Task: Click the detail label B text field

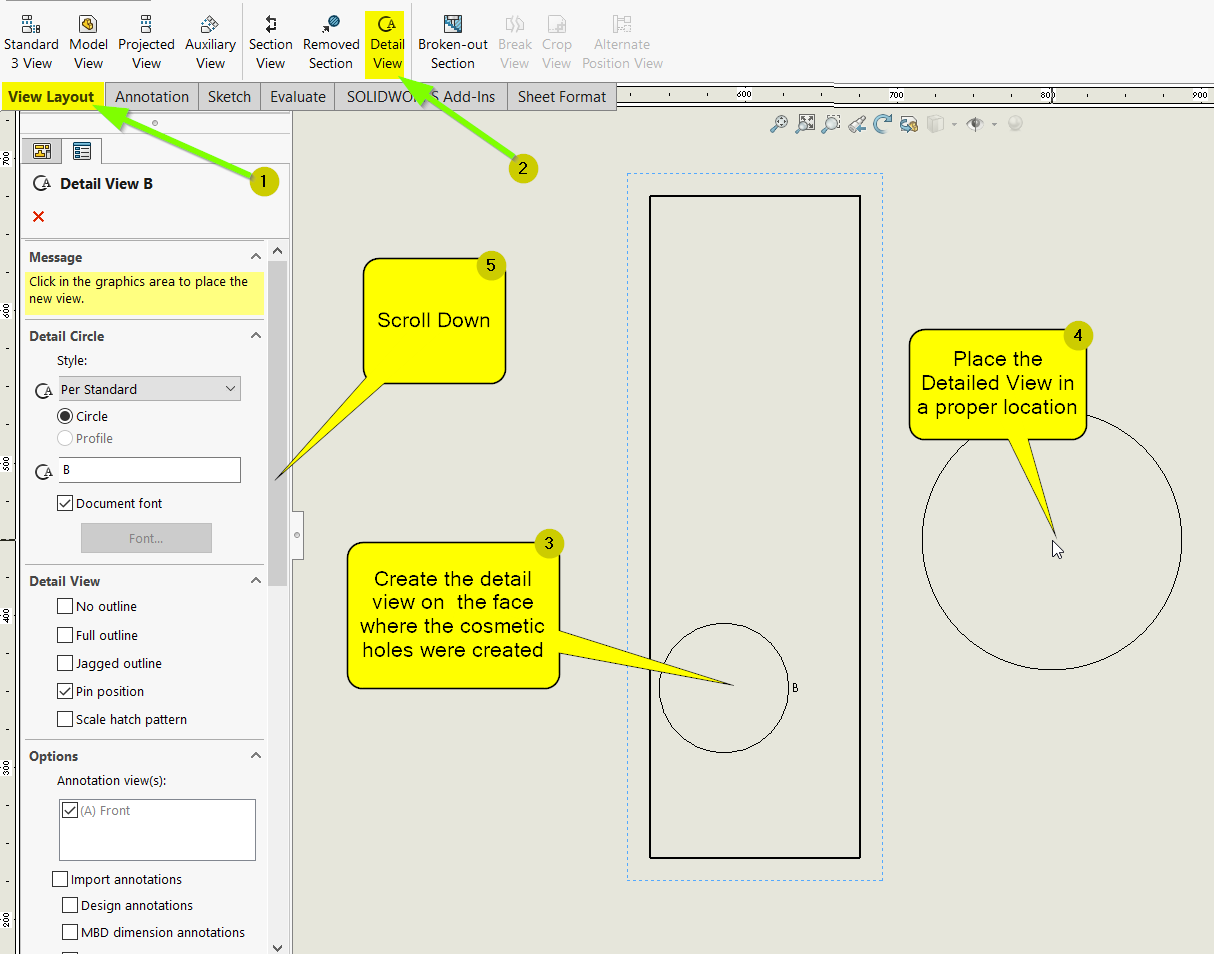Action: pyautogui.click(x=149, y=470)
